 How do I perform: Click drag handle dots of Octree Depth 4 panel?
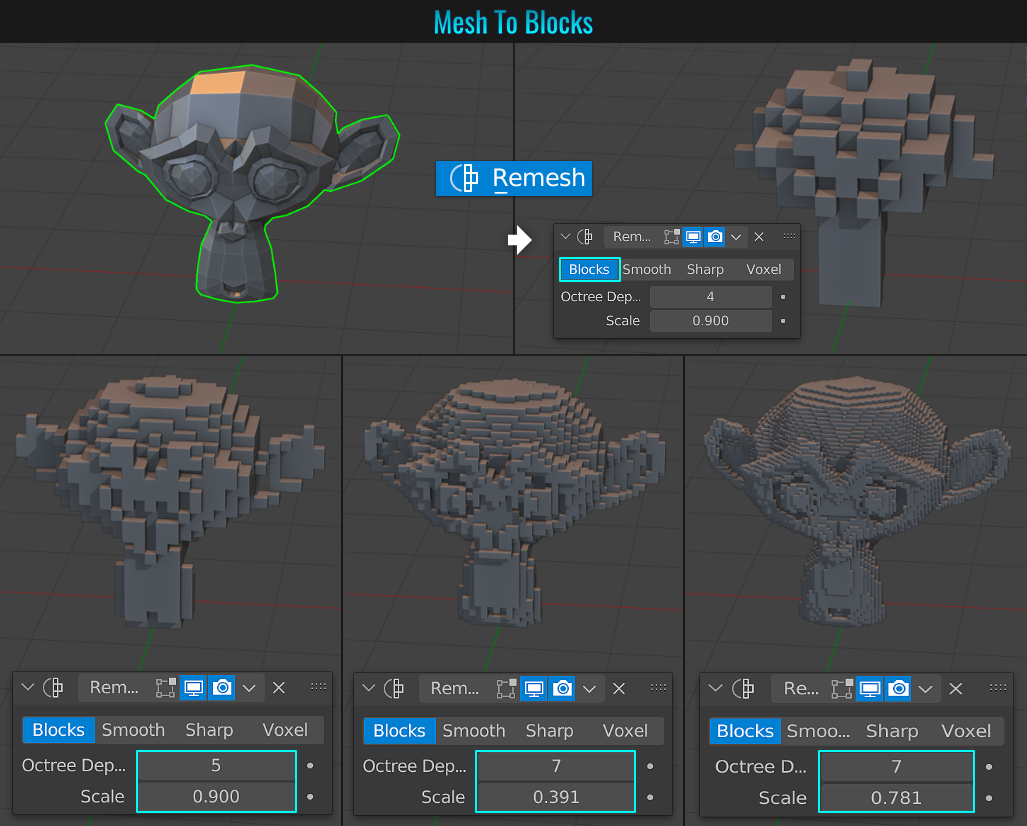tap(789, 236)
